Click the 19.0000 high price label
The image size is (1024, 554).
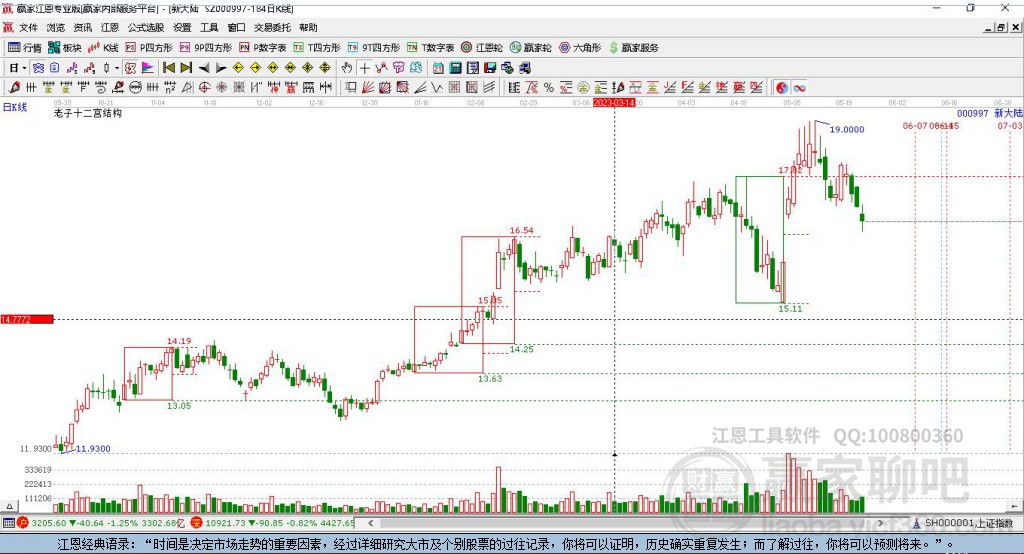[x=846, y=129]
